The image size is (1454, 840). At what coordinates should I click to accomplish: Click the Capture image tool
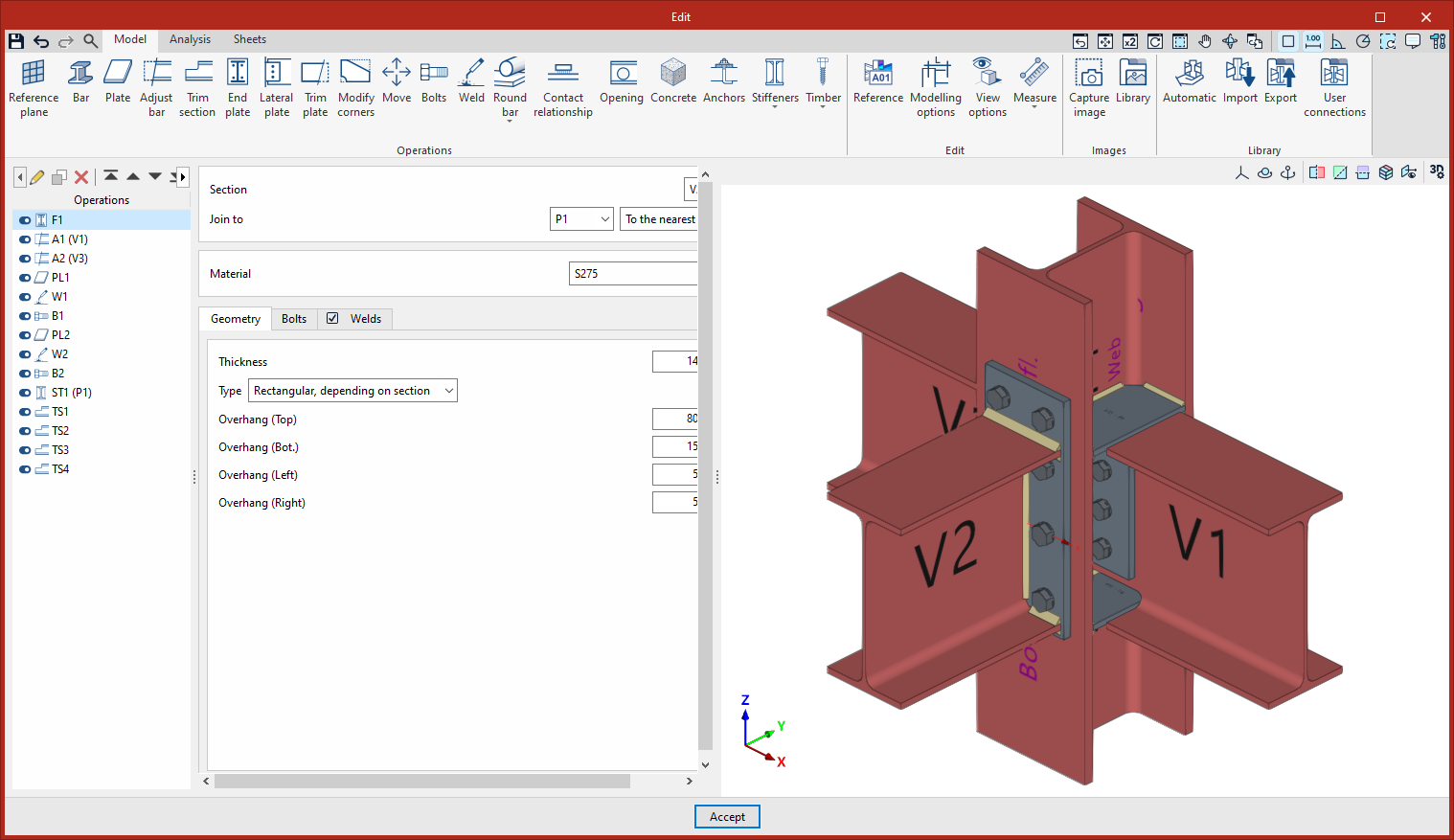tap(1089, 88)
